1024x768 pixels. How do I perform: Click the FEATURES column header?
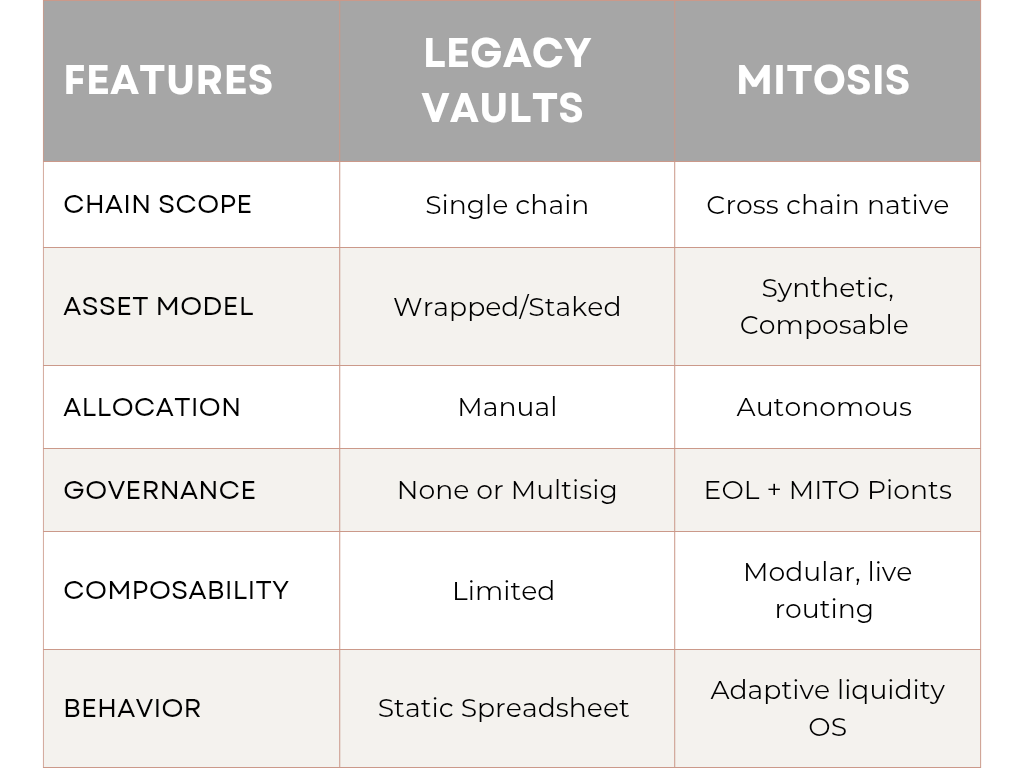tap(191, 81)
